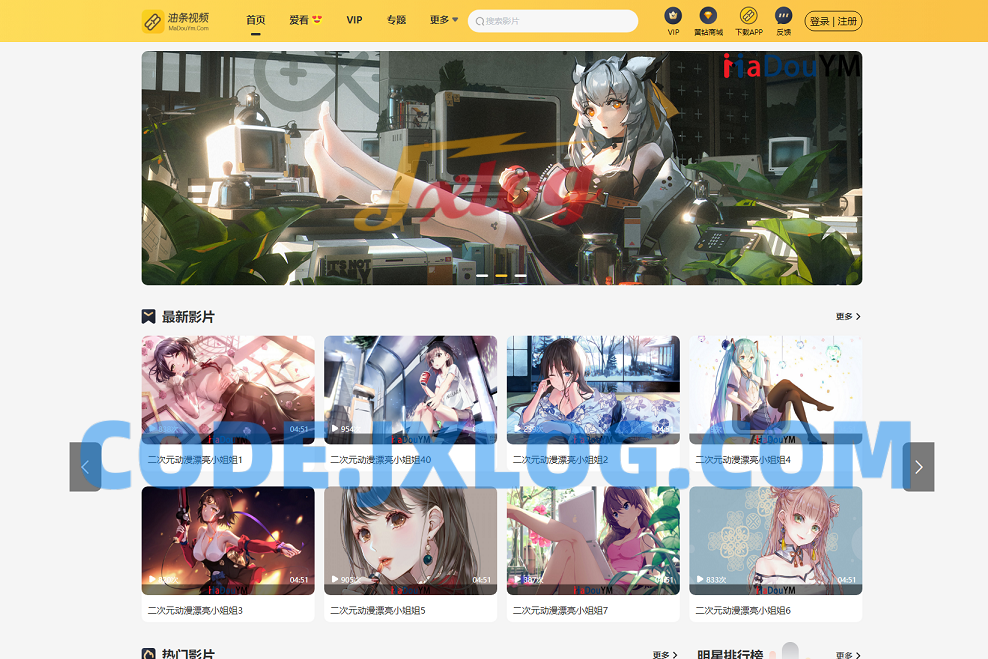Viewport: 988px width, 659px height.
Task: Select the highlighted middle banner slide indicator
Action: (501, 275)
